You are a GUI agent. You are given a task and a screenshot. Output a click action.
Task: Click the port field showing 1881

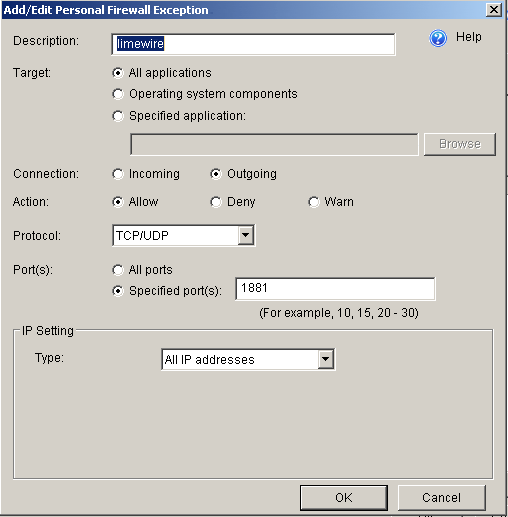click(x=335, y=289)
